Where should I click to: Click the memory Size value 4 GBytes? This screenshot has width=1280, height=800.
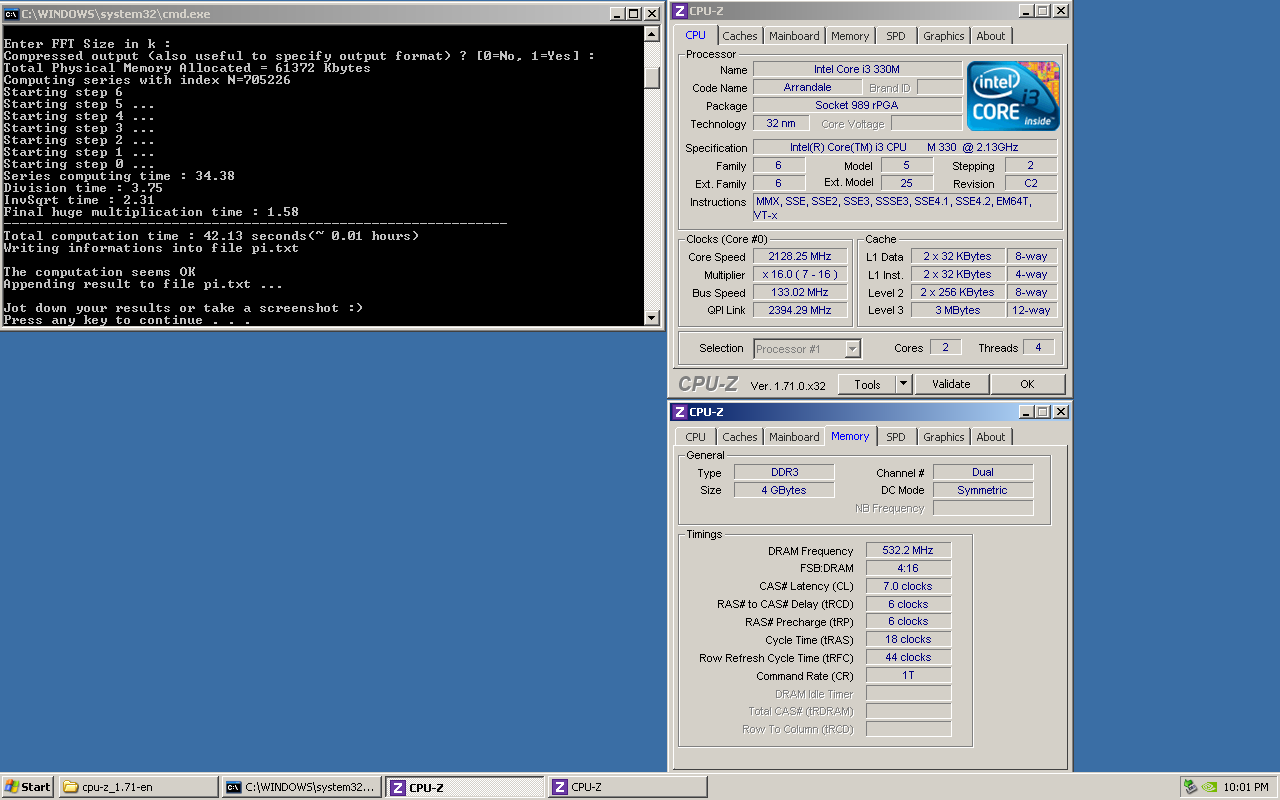(784, 490)
